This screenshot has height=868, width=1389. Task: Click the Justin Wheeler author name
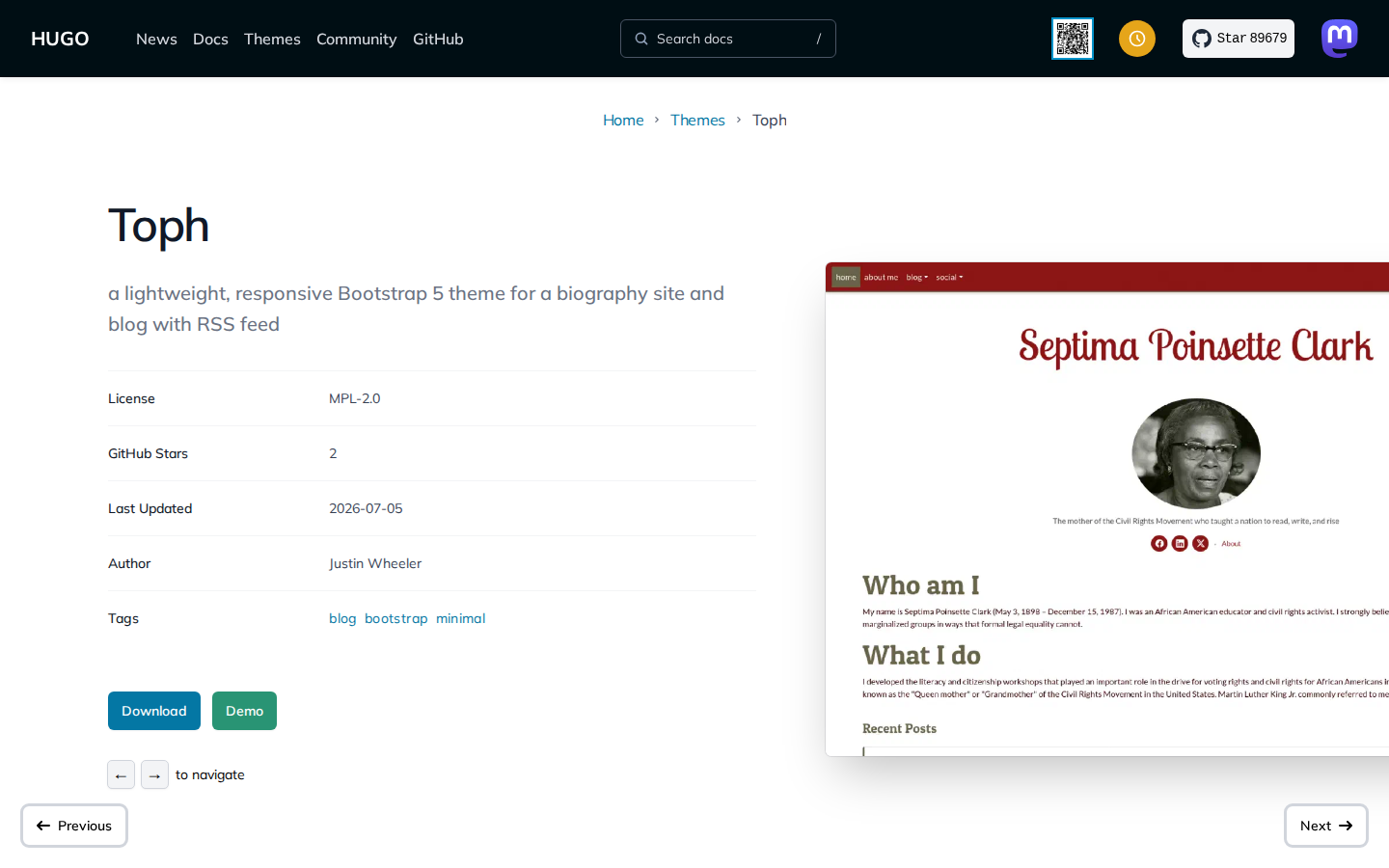pos(375,563)
